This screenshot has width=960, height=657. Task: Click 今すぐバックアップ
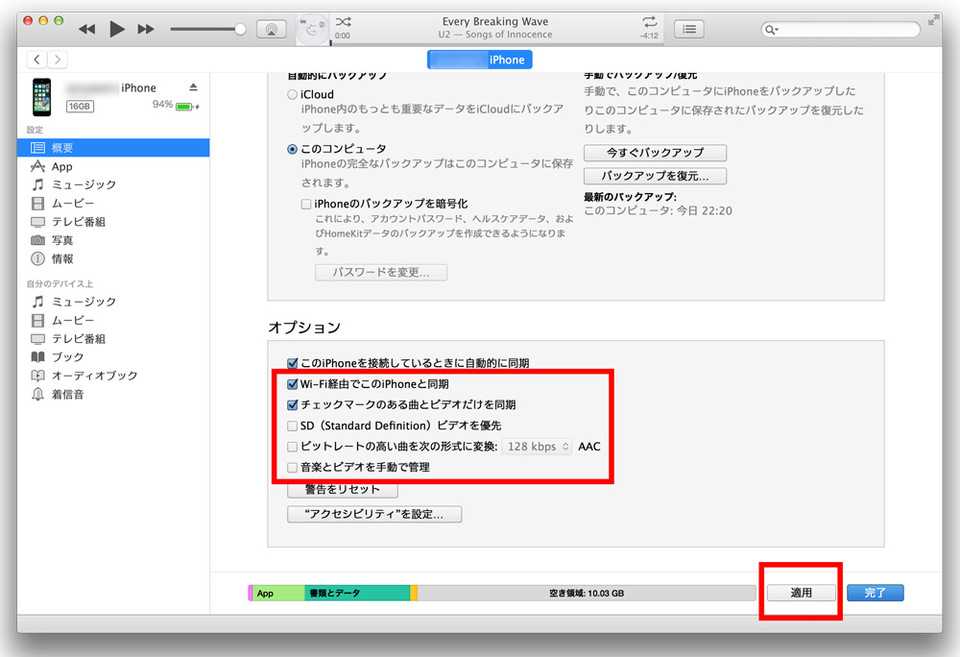pyautogui.click(x=655, y=152)
